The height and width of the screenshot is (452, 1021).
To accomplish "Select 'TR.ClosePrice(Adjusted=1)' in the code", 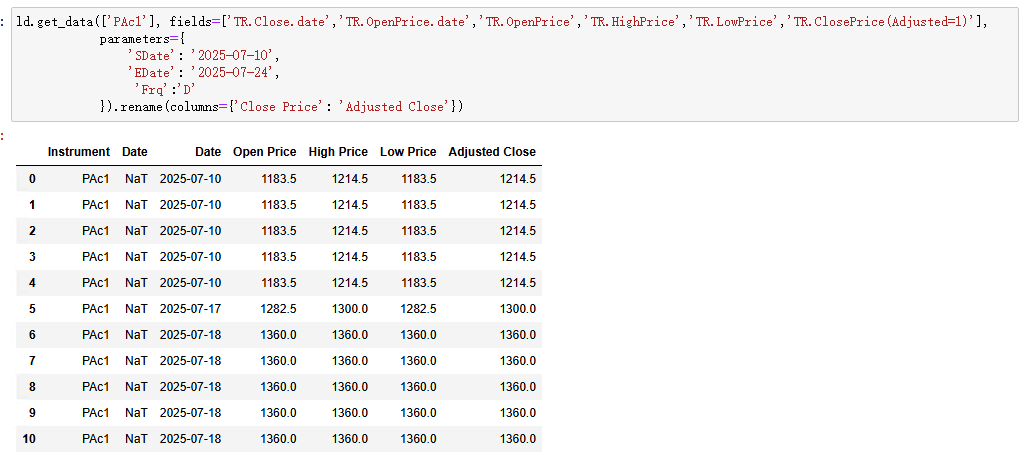I will [881, 22].
